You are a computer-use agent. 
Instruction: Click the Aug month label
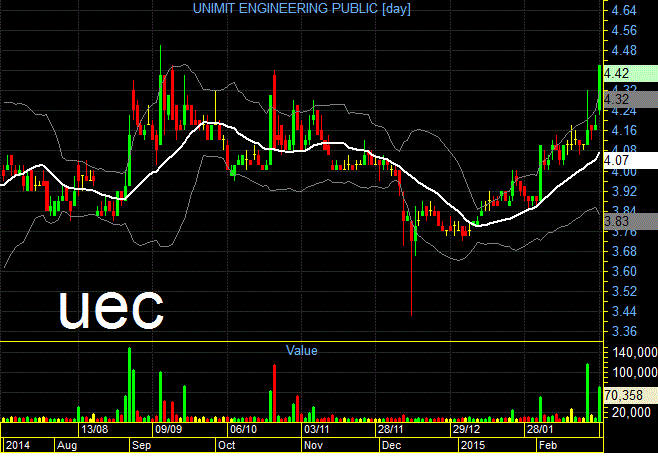[67, 445]
